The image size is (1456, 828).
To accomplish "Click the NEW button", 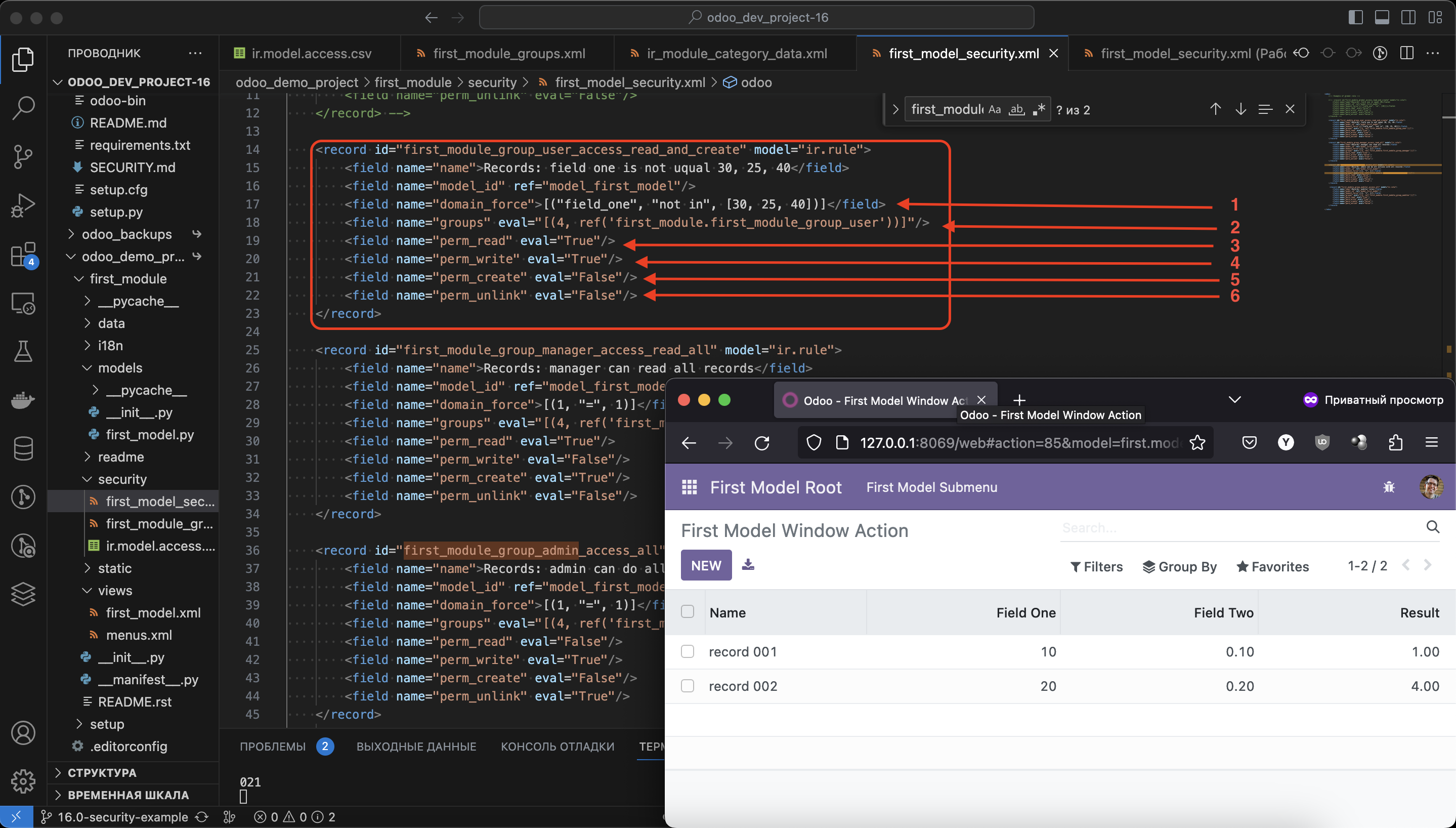I will click(x=706, y=565).
